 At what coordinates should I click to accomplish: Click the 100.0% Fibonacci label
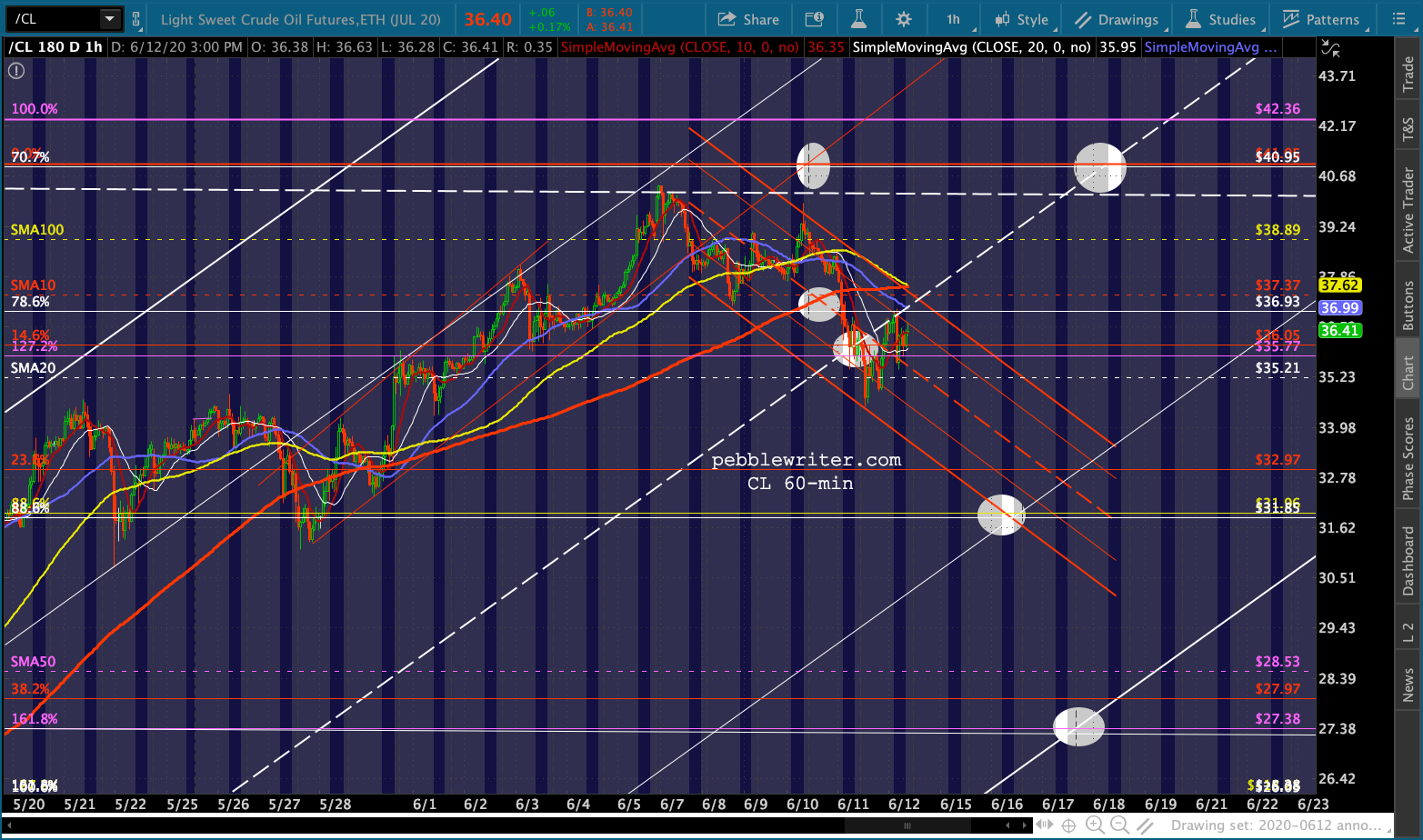click(35, 109)
